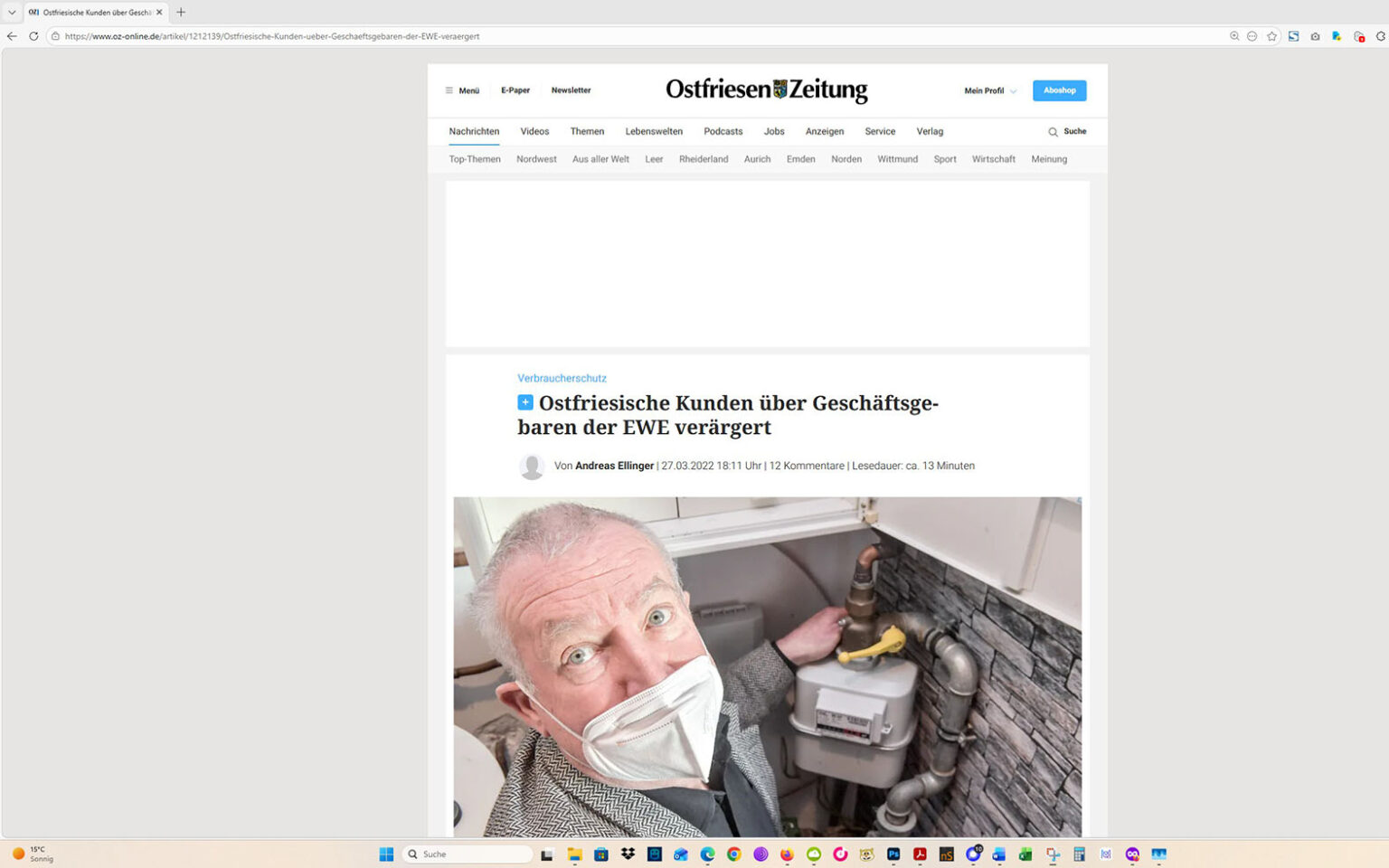Viewport: 1389px width, 868px height.
Task: Click the weather indicator showing 15°C Sonnig
Action: pyautogui.click(x=34, y=854)
